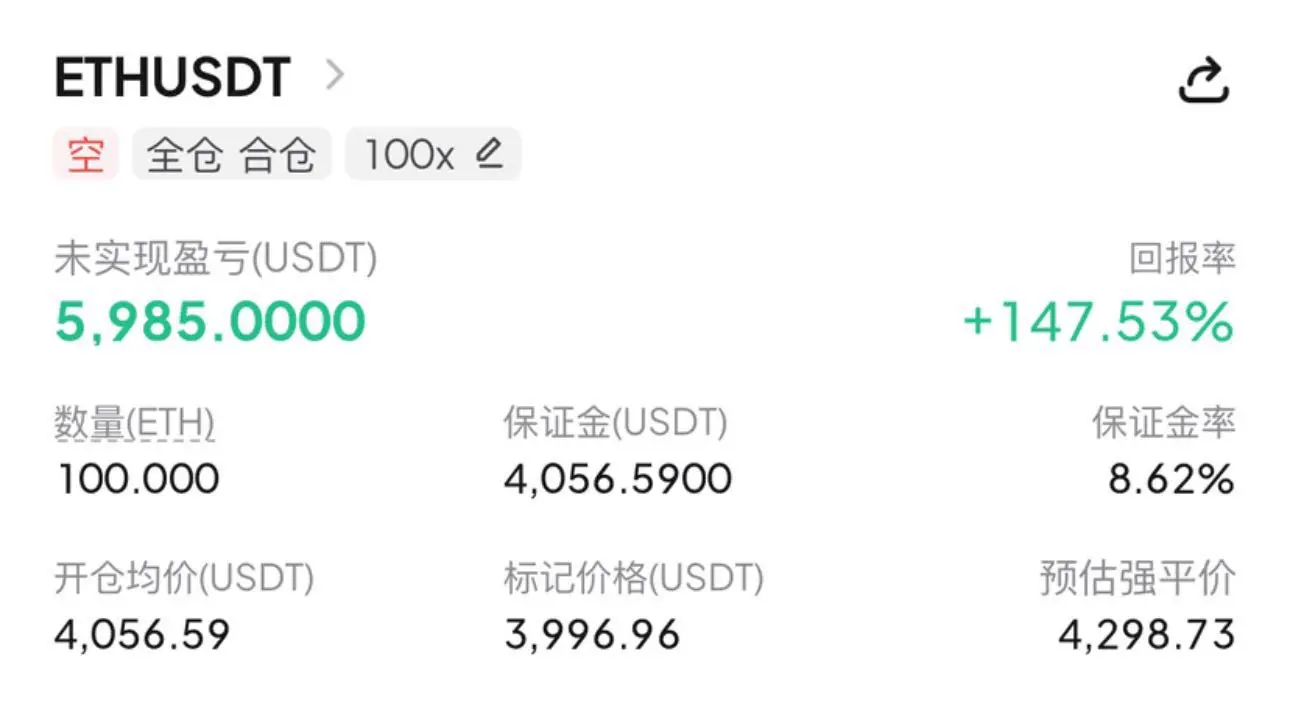Tap the share icon at top right
The image size is (1290, 710).
point(1203,80)
